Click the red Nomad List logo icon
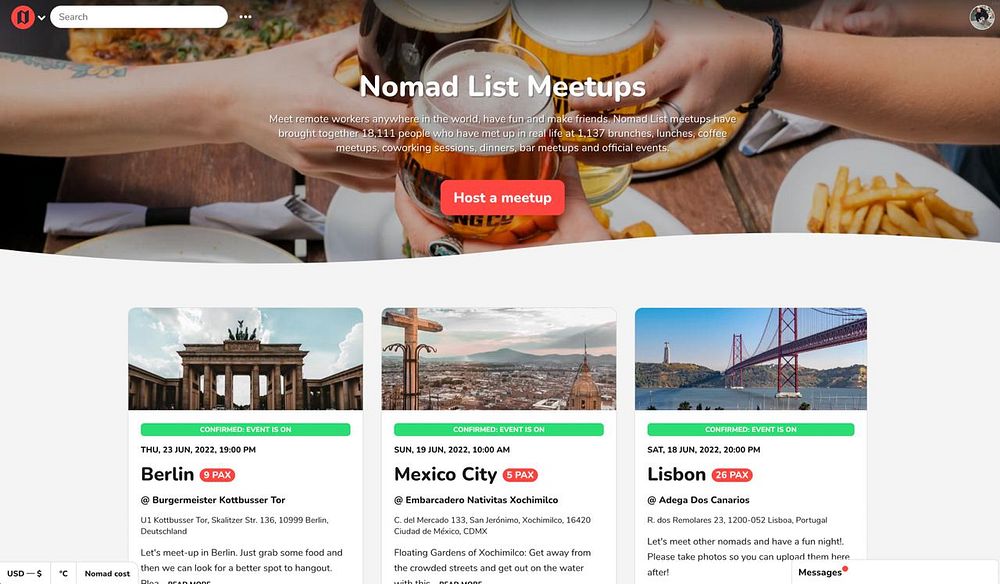Screen dimensions: 1000x584 click(x=22, y=17)
